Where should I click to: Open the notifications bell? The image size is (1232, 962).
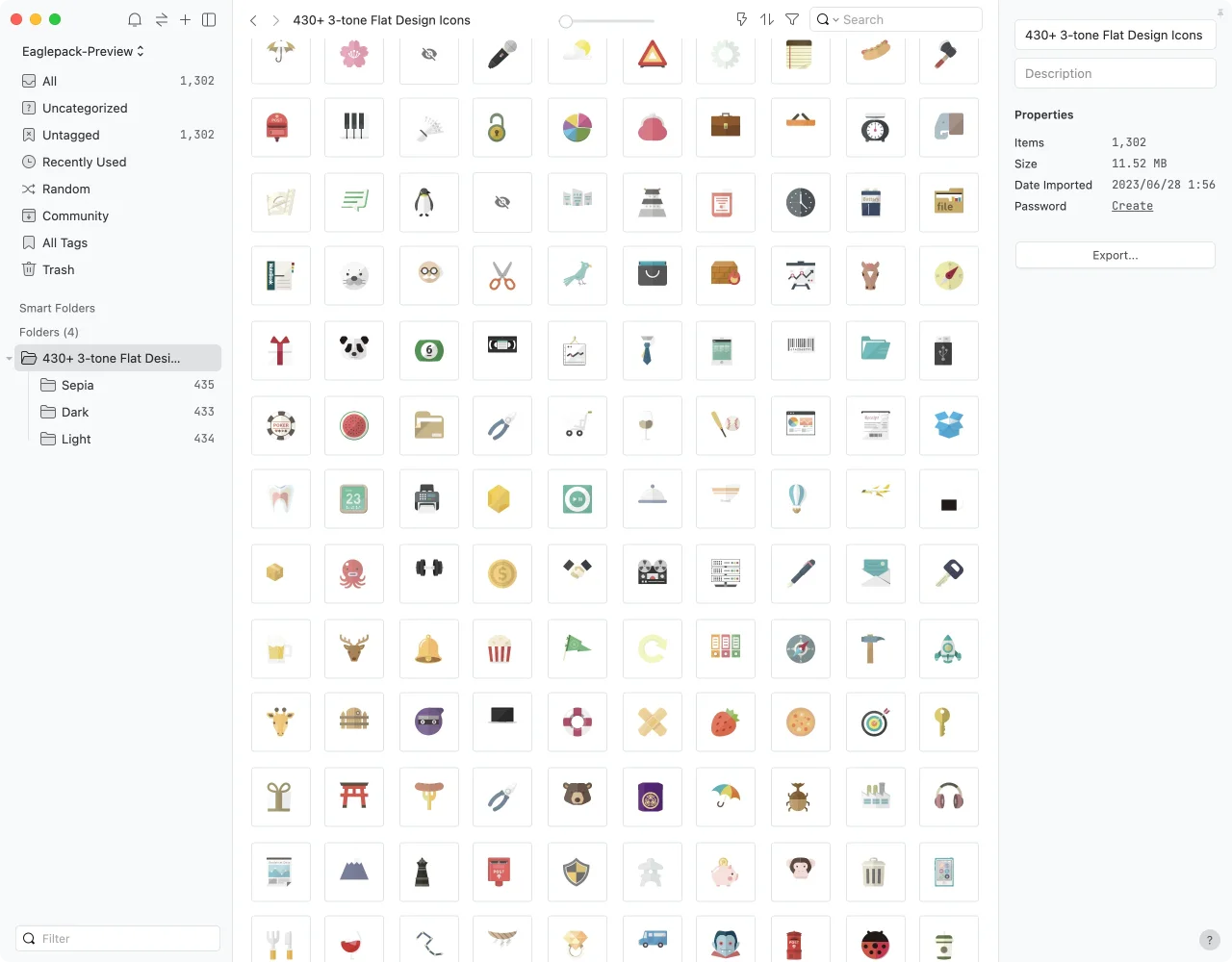pos(135,20)
